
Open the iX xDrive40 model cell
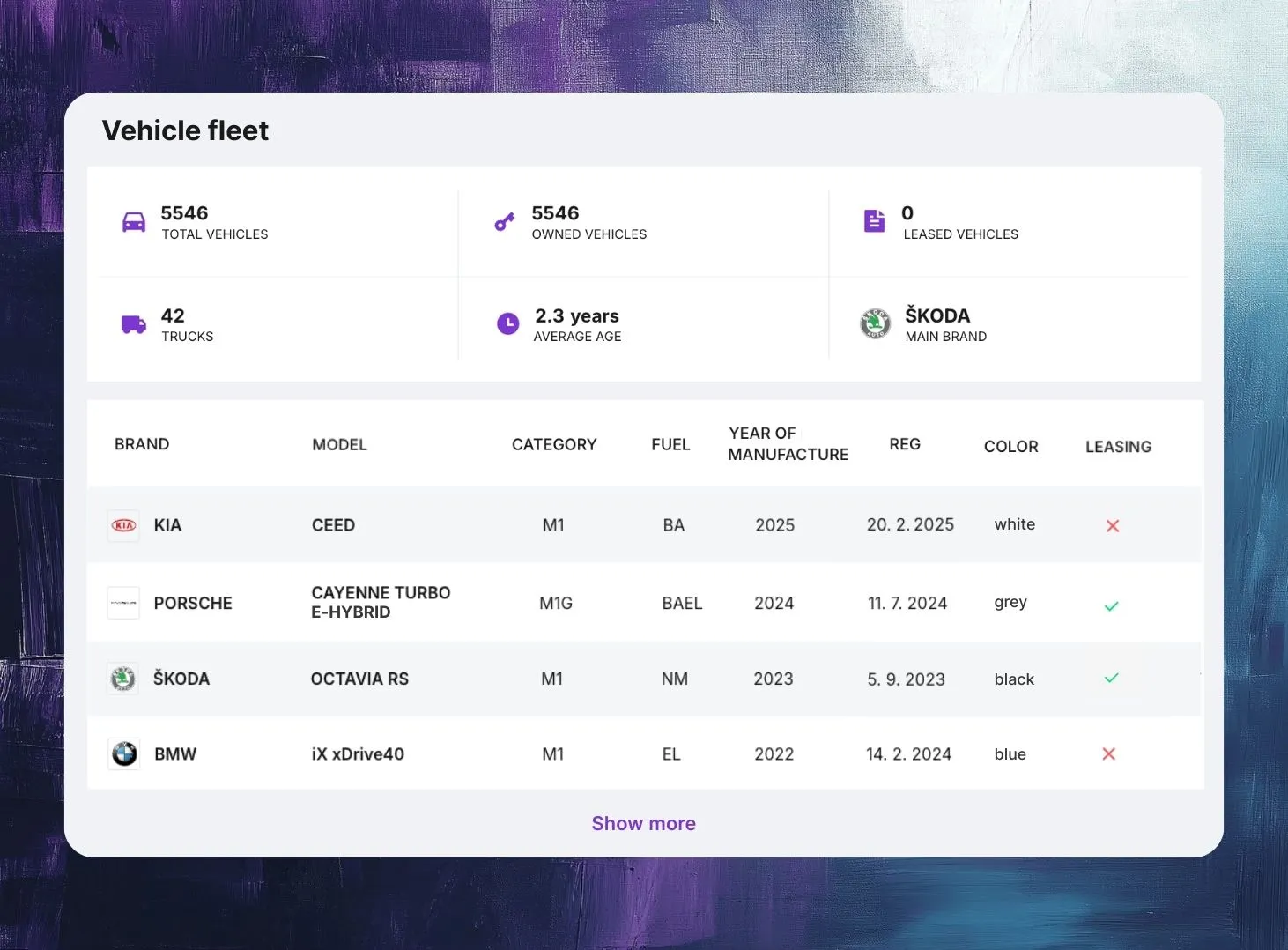point(358,754)
